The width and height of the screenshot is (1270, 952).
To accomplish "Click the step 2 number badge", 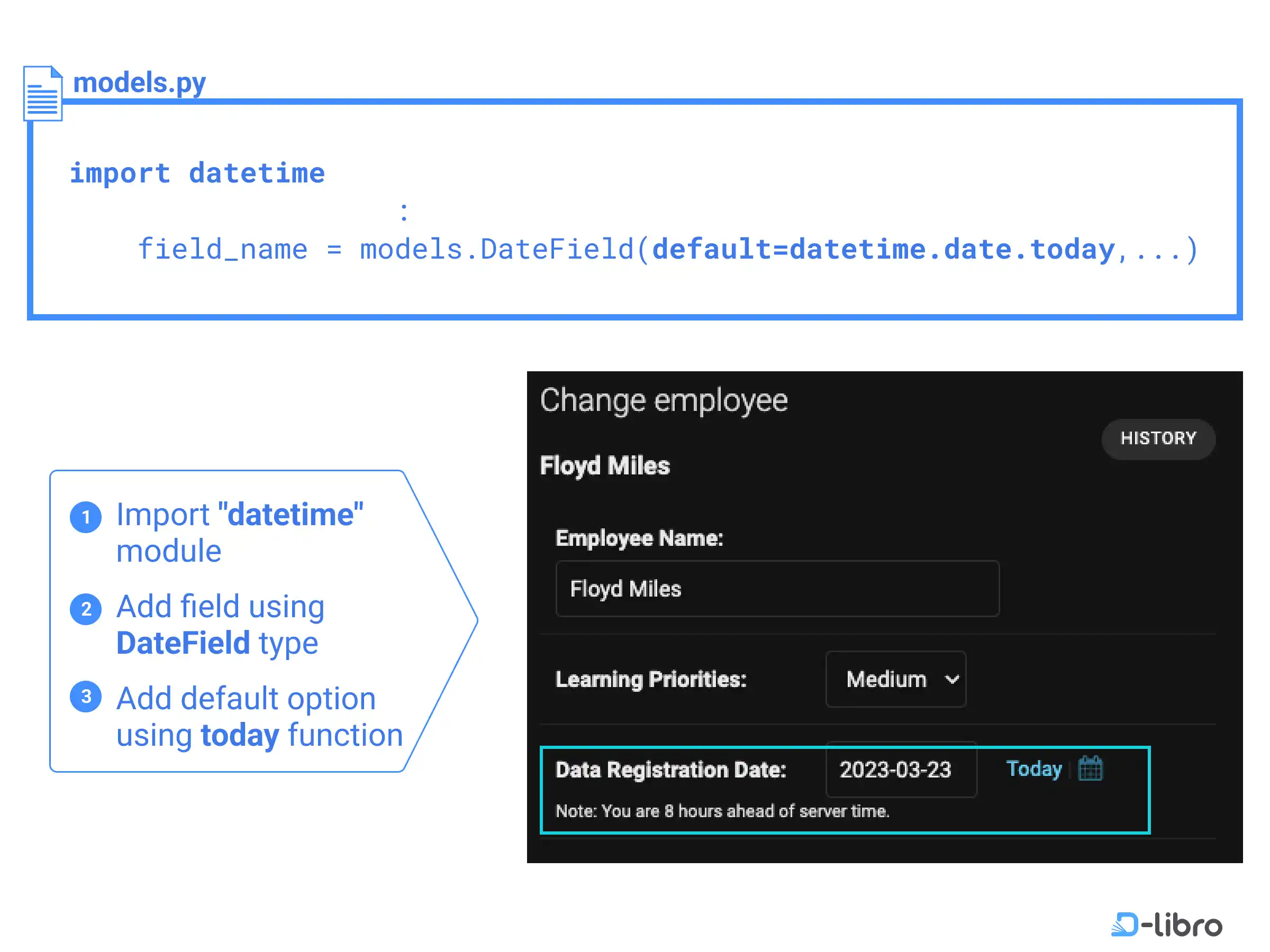I will coord(86,609).
